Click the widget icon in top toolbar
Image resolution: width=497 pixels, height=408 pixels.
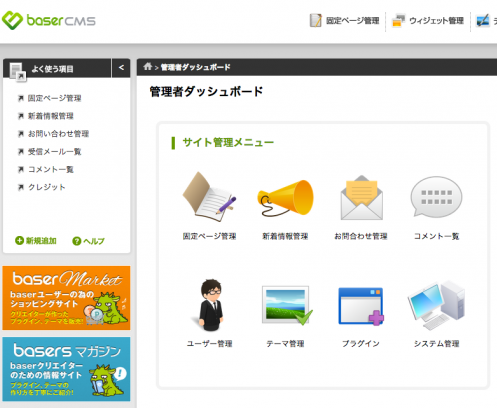point(398,21)
